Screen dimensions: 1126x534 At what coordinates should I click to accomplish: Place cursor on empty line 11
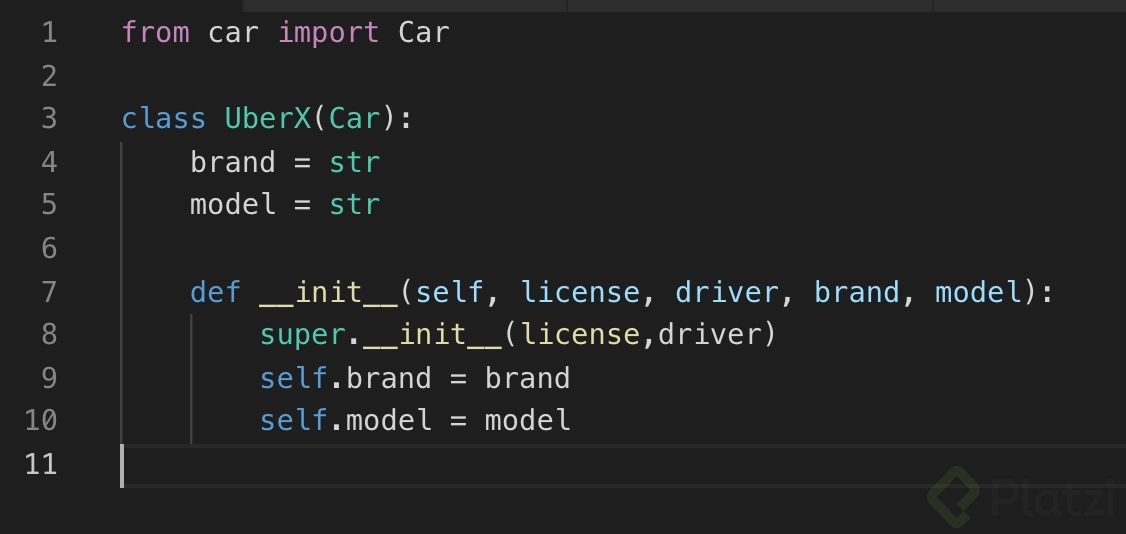click(x=623, y=465)
